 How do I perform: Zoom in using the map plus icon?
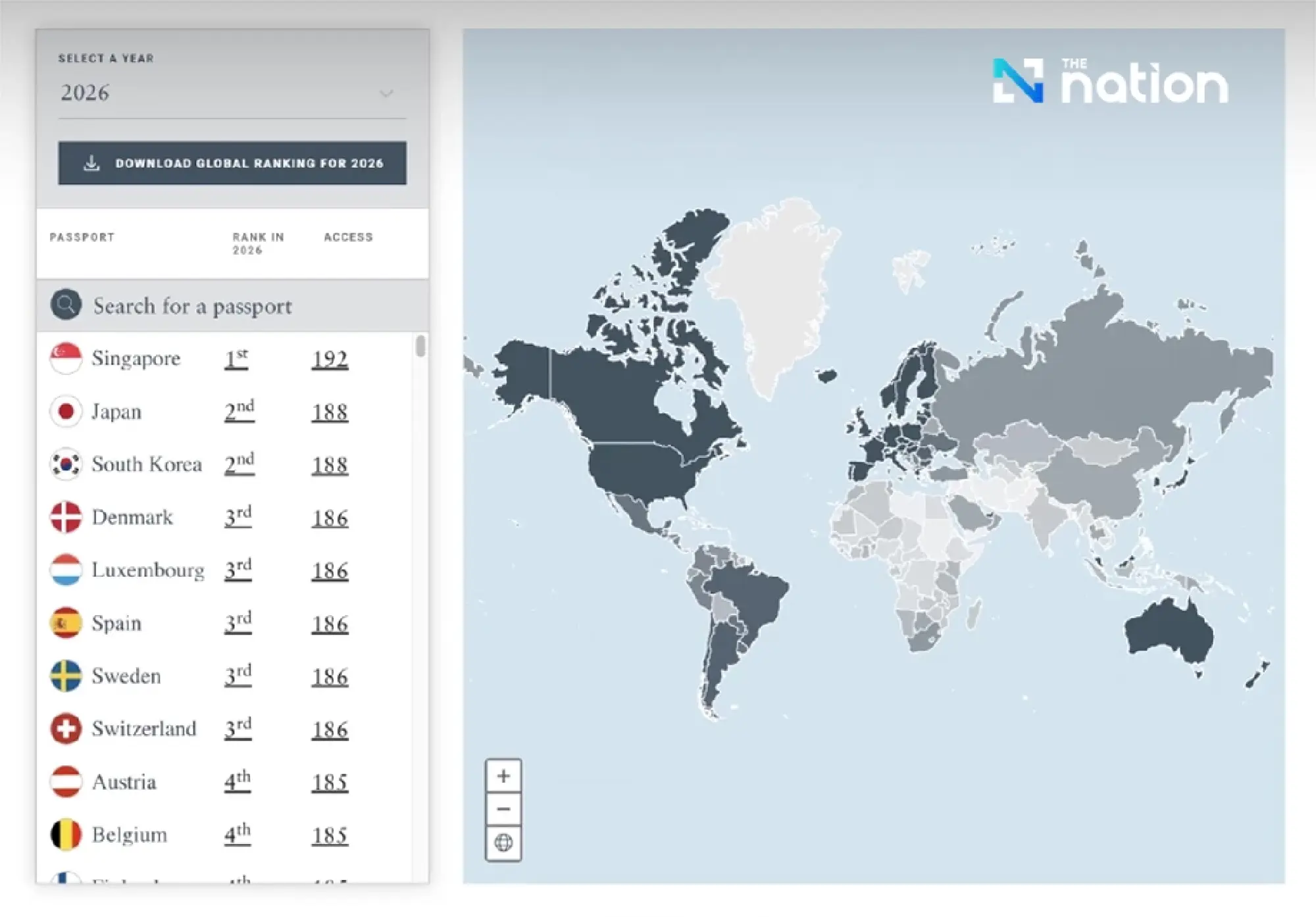(503, 775)
